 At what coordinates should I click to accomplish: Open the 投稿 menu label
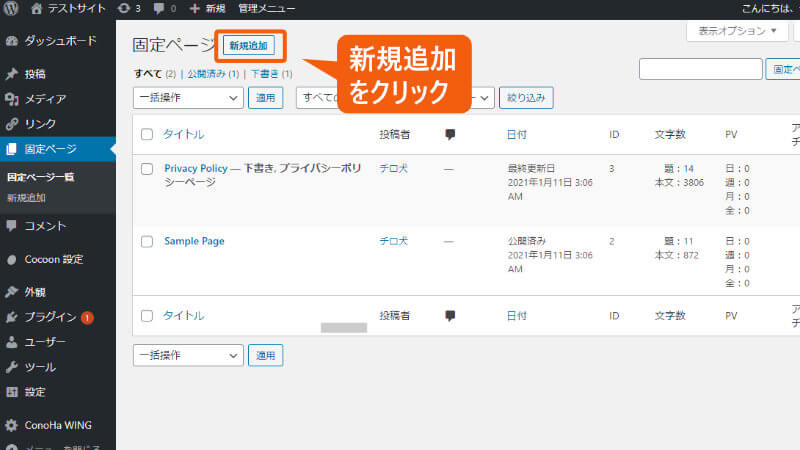[35, 74]
